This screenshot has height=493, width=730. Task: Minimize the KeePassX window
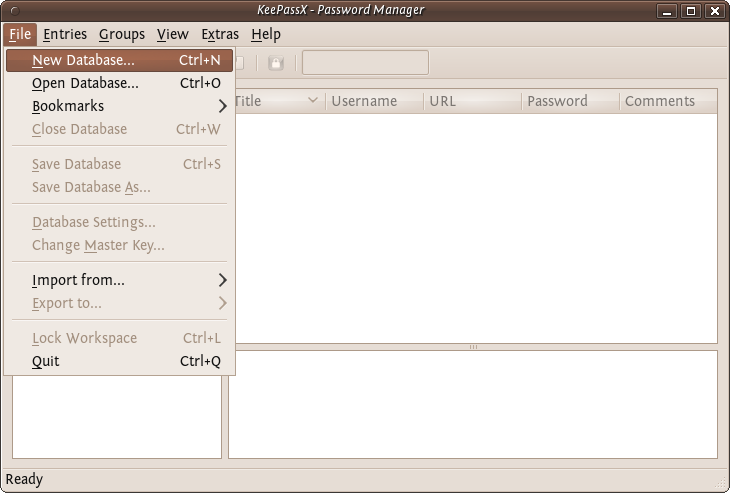tap(667, 11)
